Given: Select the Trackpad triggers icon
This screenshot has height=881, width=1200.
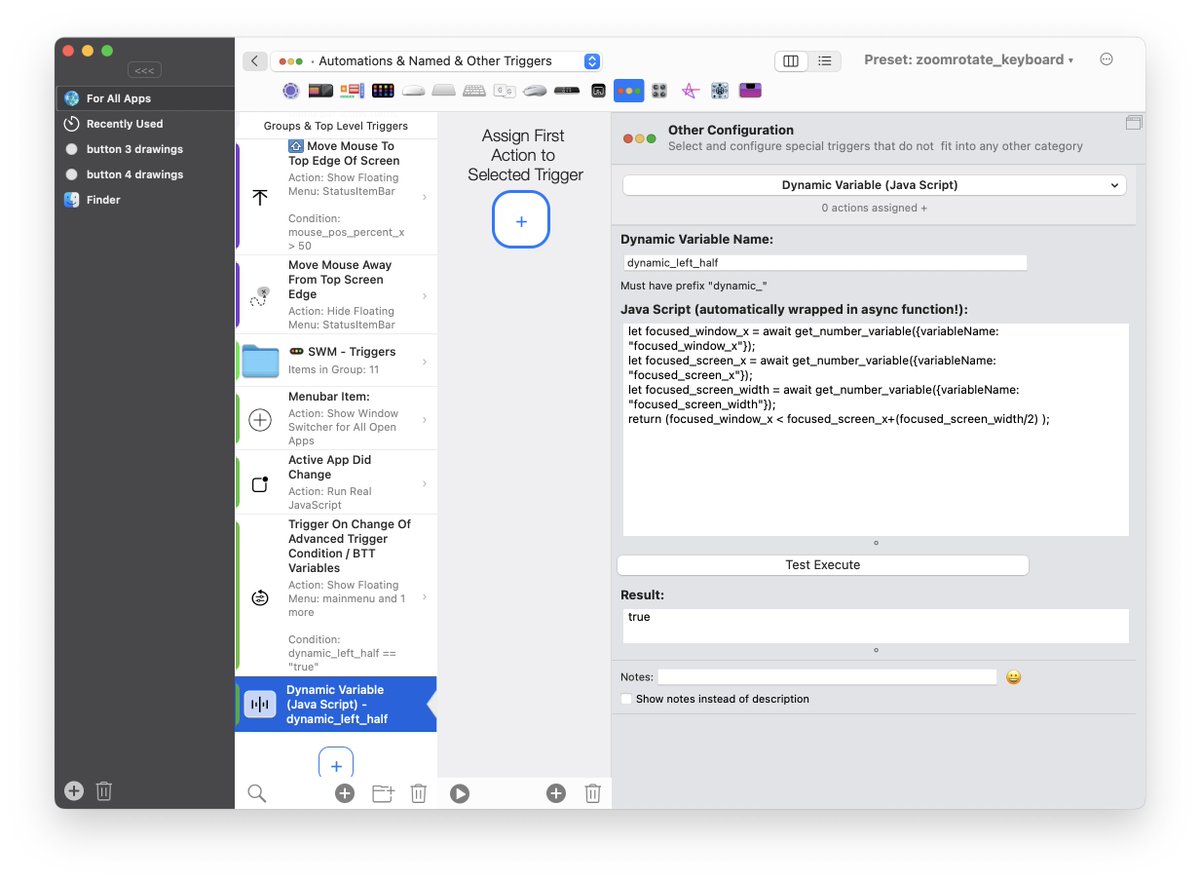Looking at the screenshot, I should [x=444, y=91].
